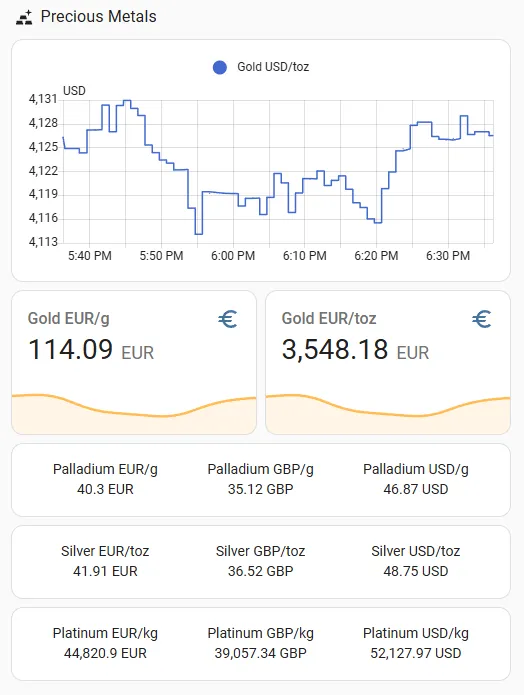The image size is (524, 695).
Task: Click the 6:10 PM axis label
Action: pos(305,256)
